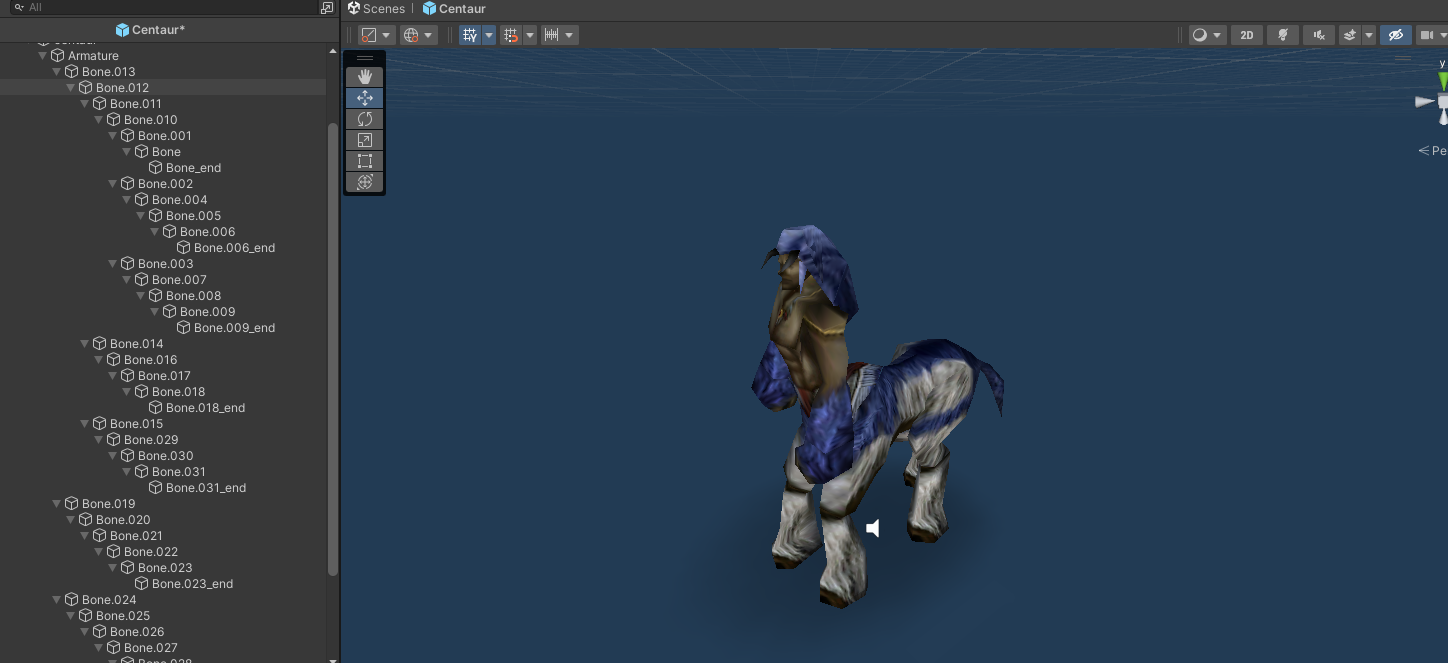
Task: Collapse the Bone.014 expander arrow
Action: (85, 344)
